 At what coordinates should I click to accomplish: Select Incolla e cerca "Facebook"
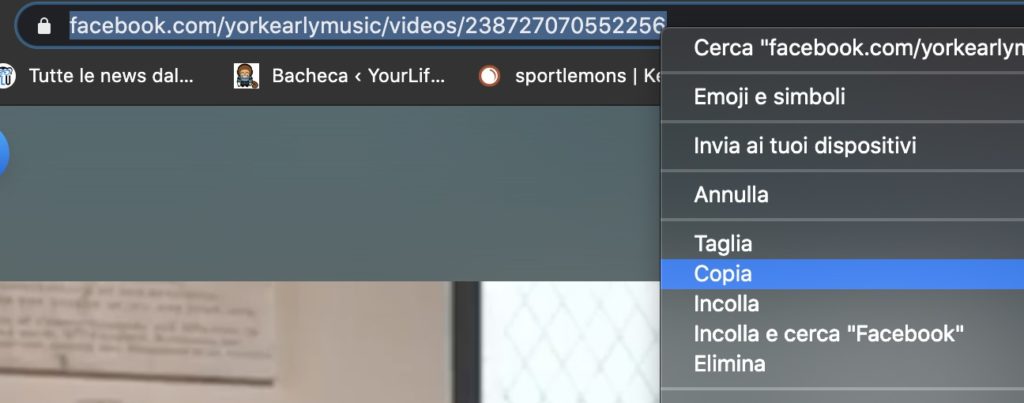(842, 334)
